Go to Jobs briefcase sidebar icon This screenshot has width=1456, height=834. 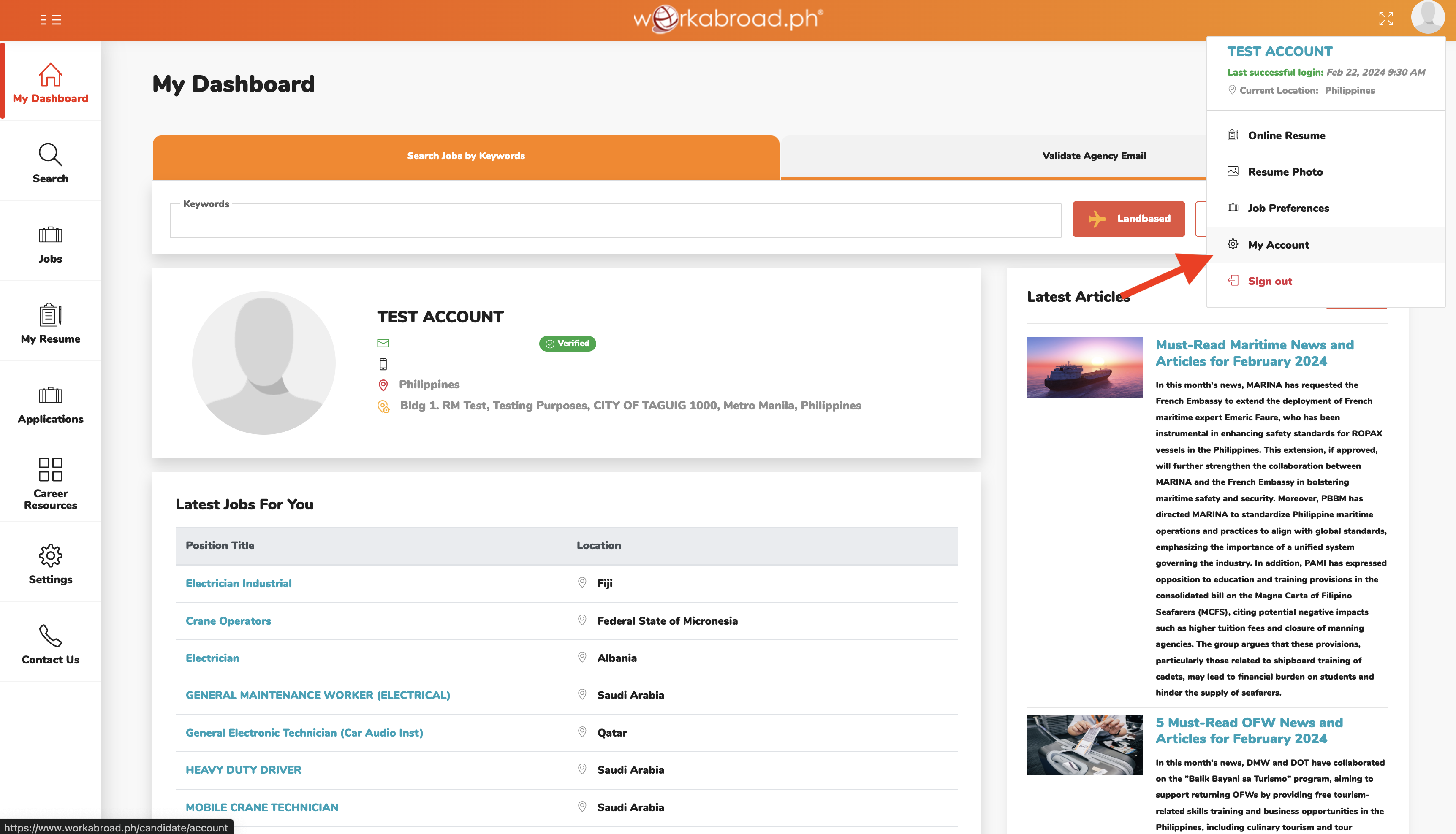click(x=50, y=236)
